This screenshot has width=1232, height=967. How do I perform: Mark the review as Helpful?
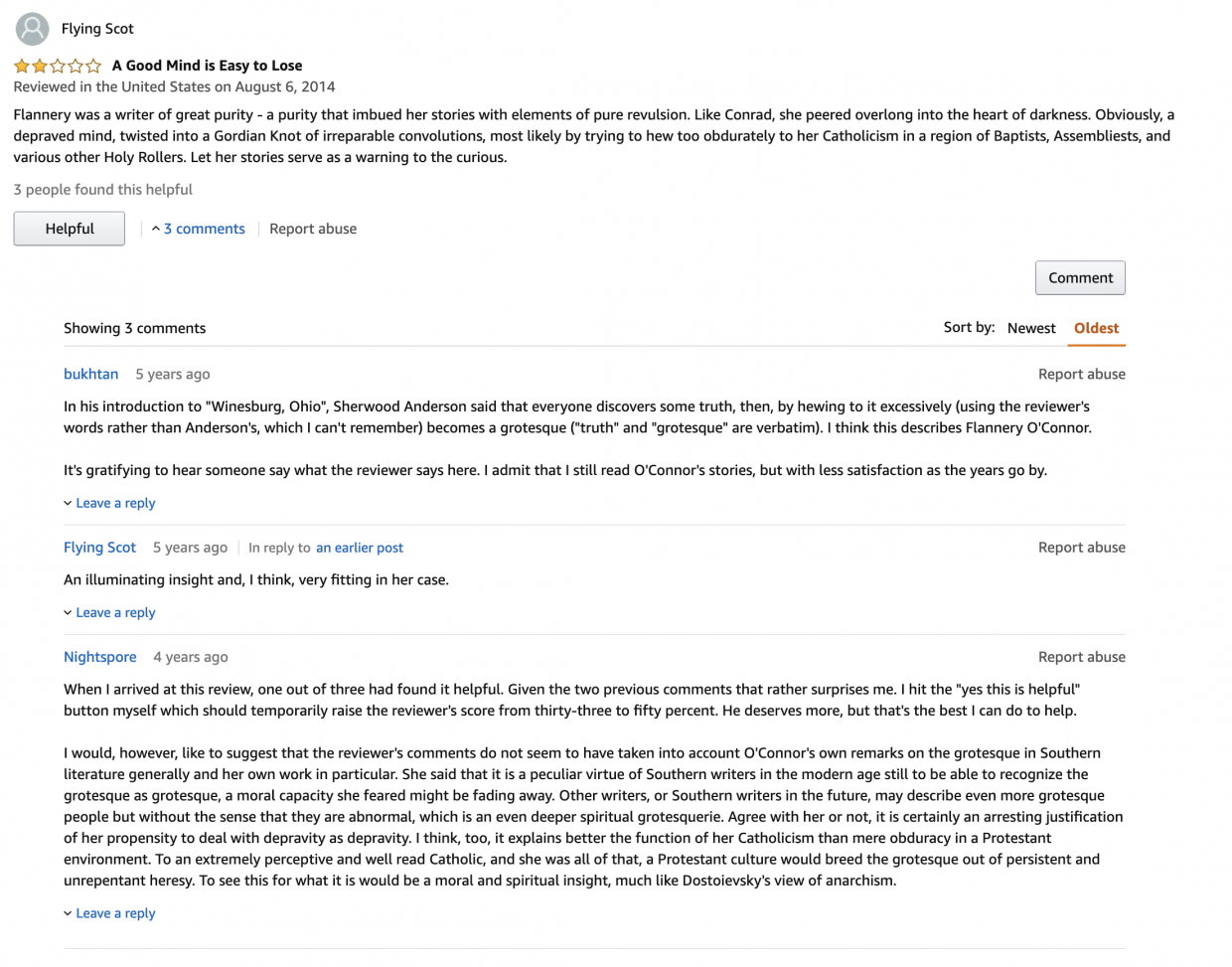(70, 229)
